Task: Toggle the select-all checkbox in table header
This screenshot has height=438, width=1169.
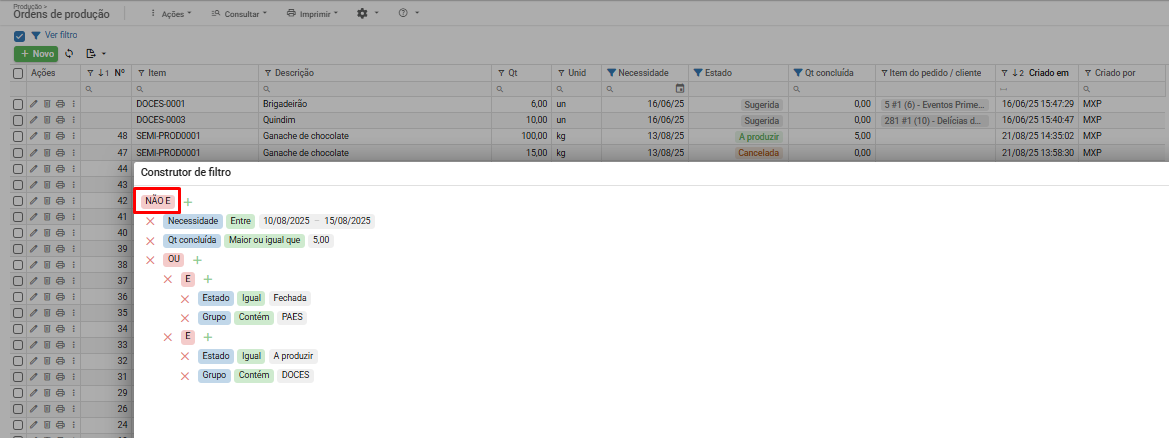Action: [x=19, y=73]
